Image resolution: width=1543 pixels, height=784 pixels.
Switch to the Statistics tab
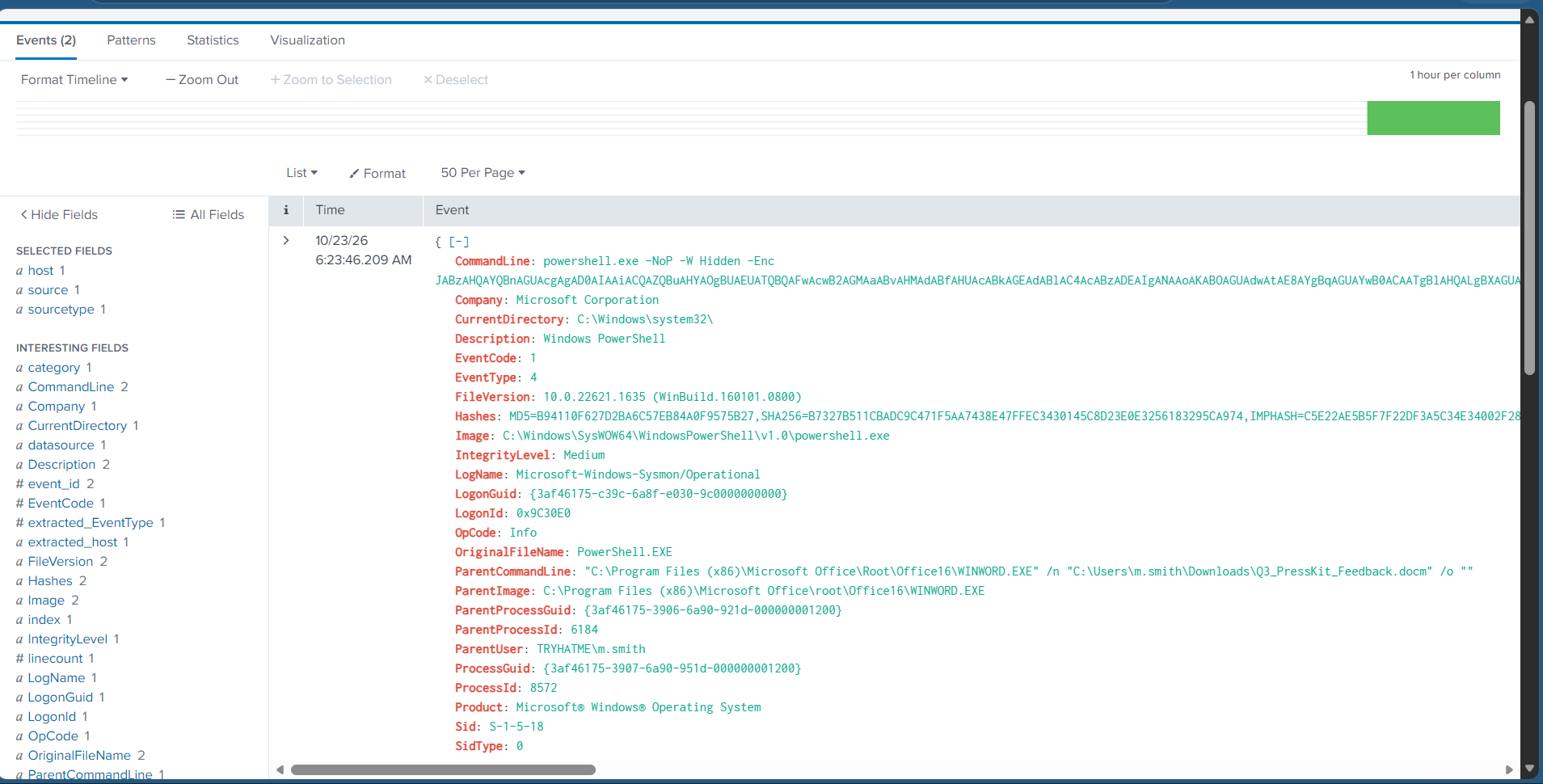(213, 40)
